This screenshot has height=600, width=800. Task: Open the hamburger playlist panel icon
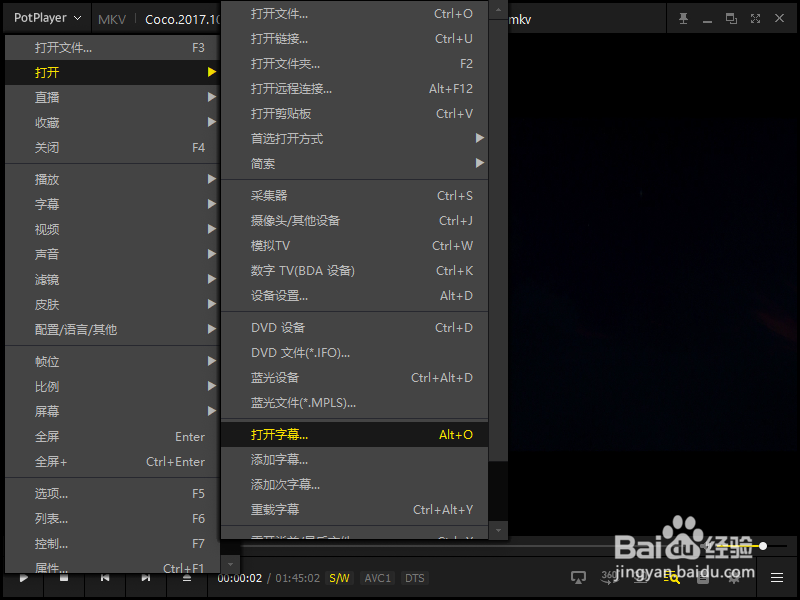tap(777, 578)
